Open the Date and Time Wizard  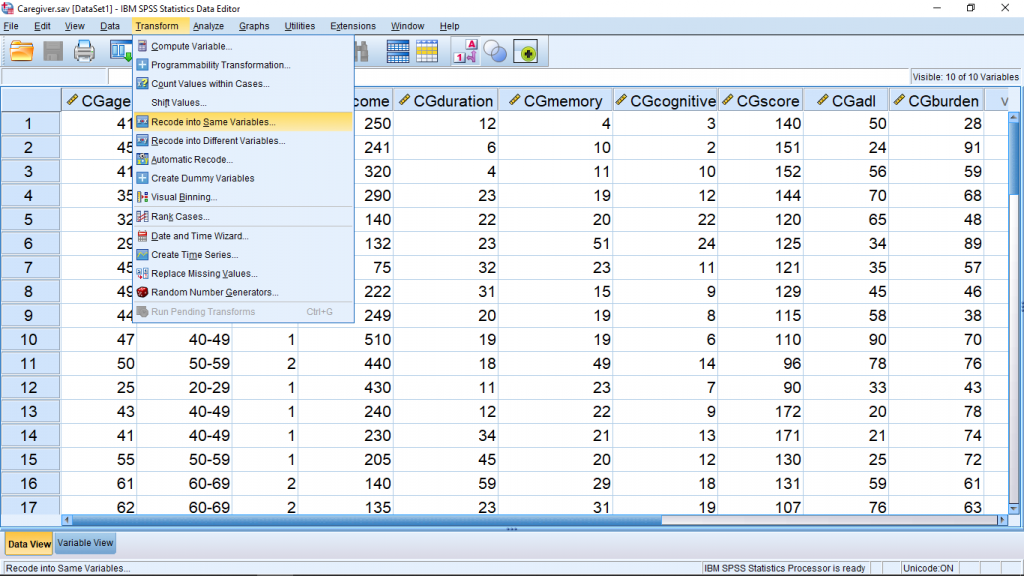(198, 236)
